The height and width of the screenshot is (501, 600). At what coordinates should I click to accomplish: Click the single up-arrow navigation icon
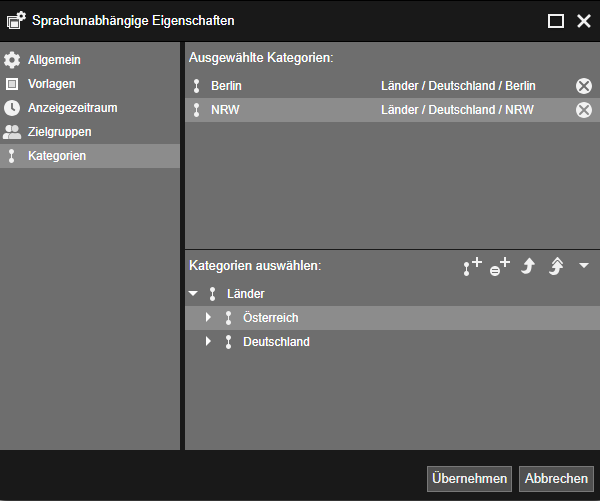coord(529,266)
